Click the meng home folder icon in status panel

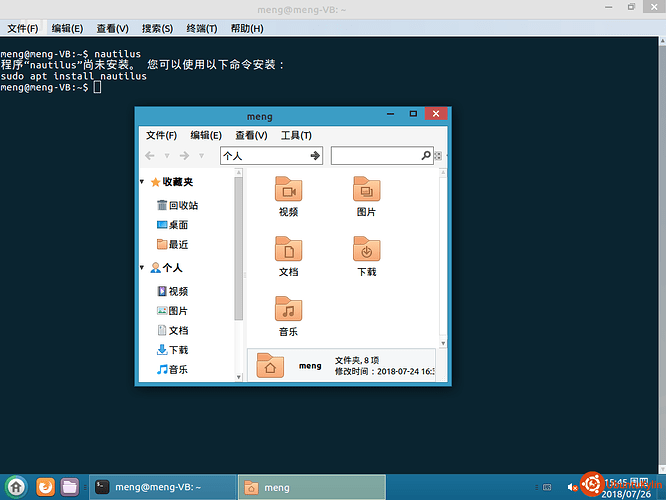(270, 366)
